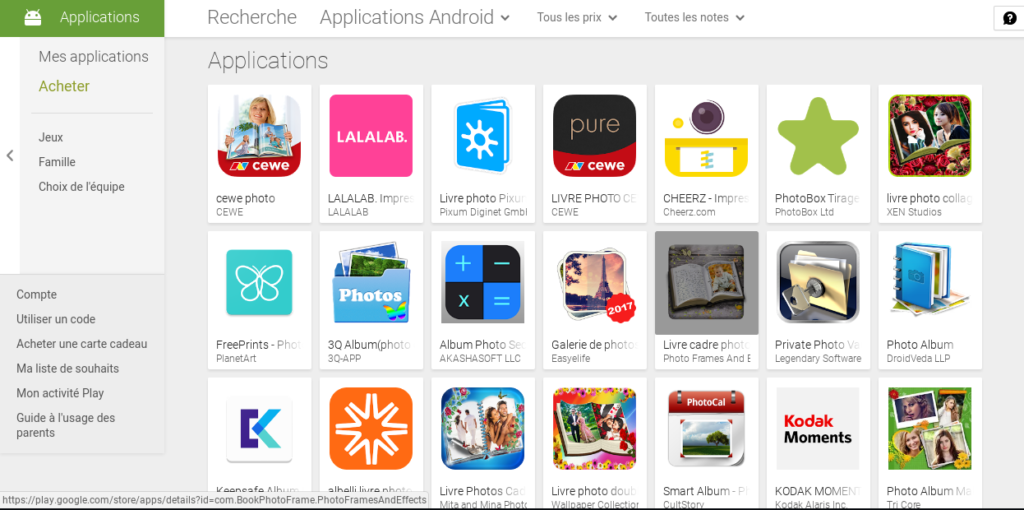Select the Jeux category
Screen dimensions: 1024x510
pyautogui.click(x=51, y=137)
